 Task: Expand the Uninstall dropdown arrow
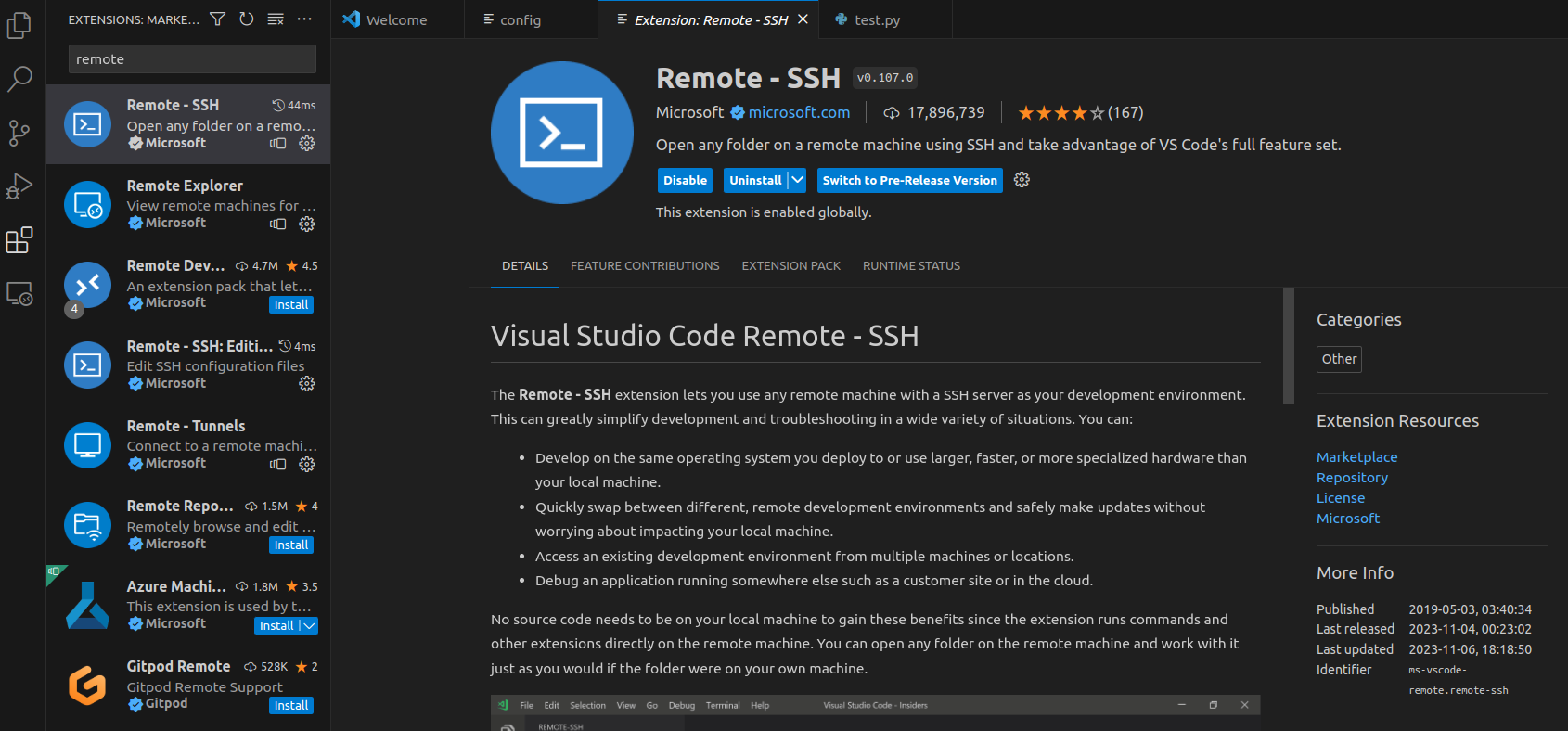tap(797, 180)
